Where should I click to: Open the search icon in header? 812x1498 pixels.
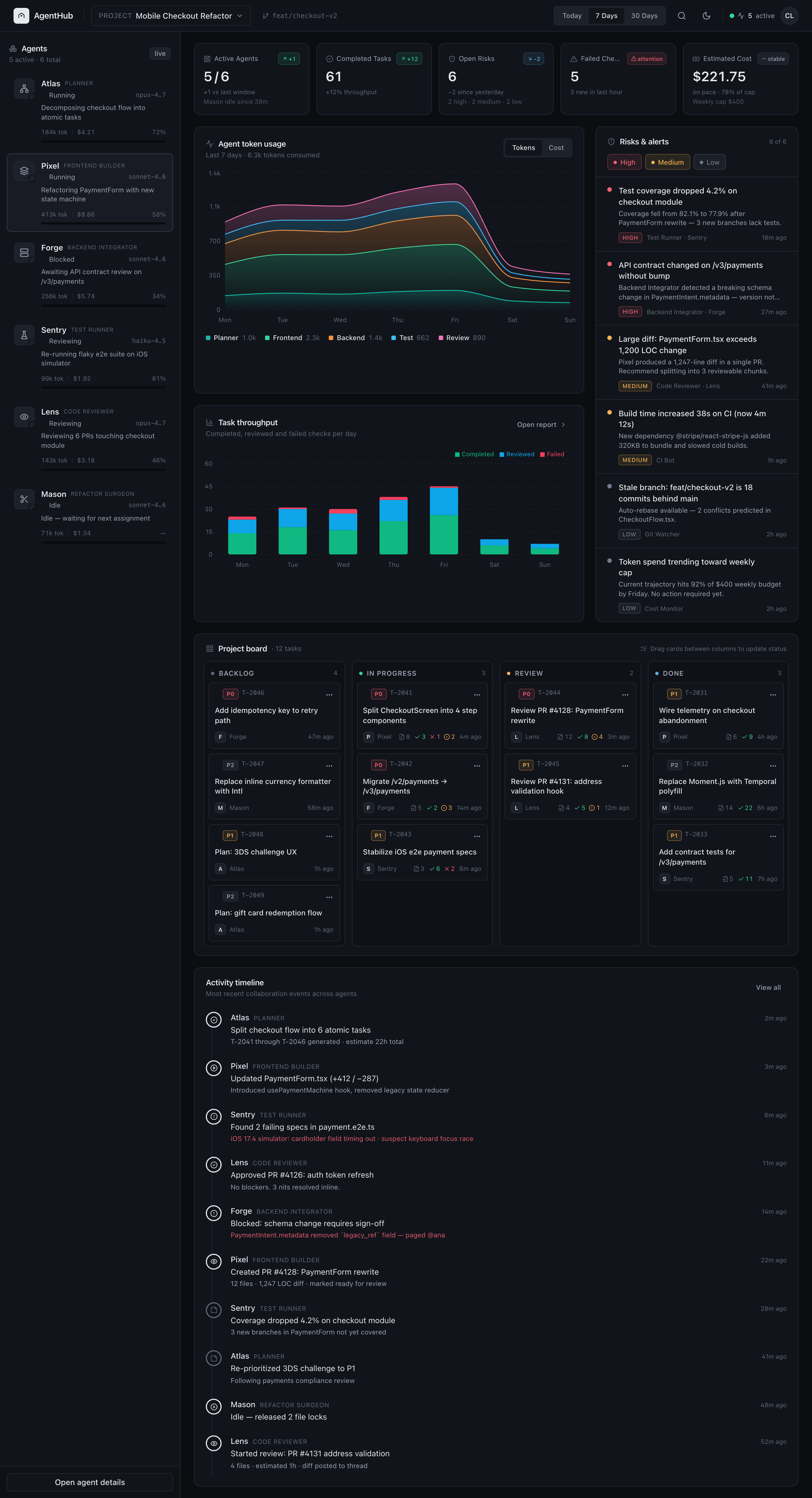point(681,16)
